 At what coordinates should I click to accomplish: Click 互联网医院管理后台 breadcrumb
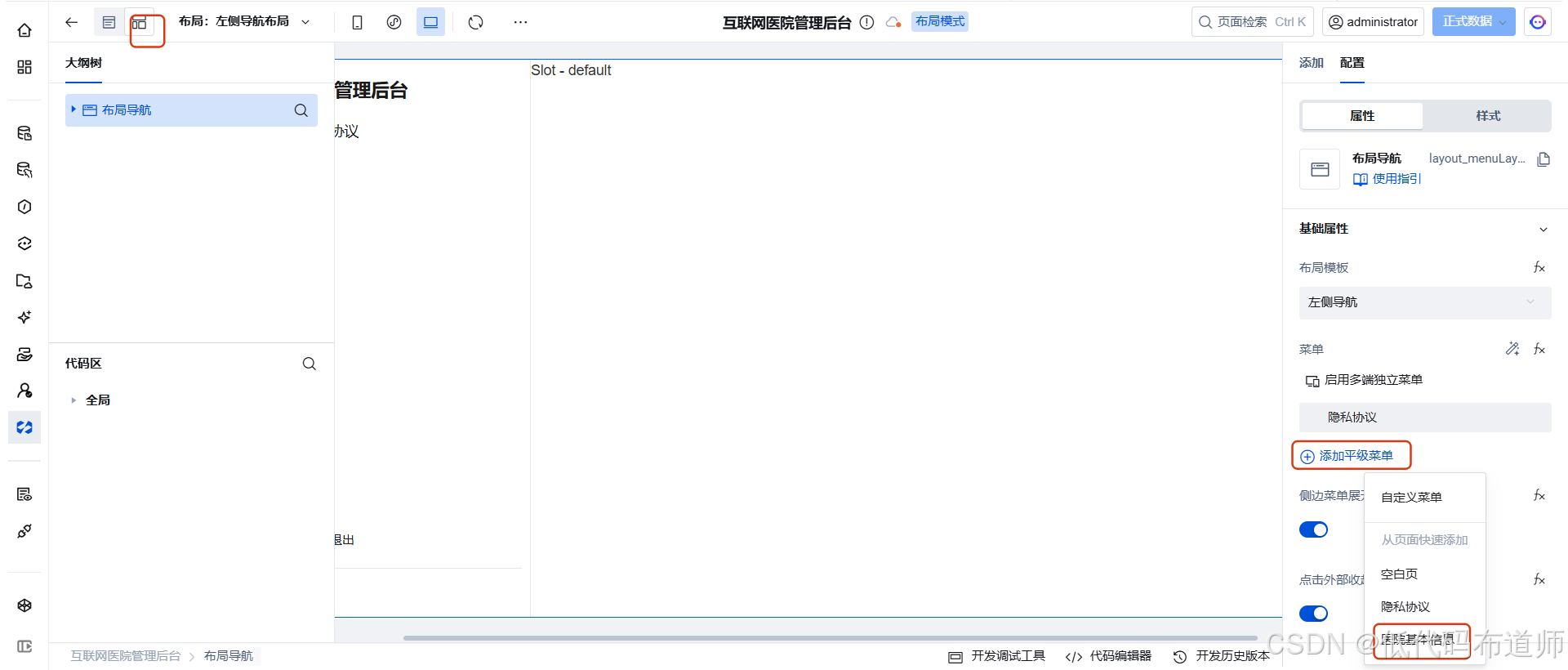click(126, 656)
